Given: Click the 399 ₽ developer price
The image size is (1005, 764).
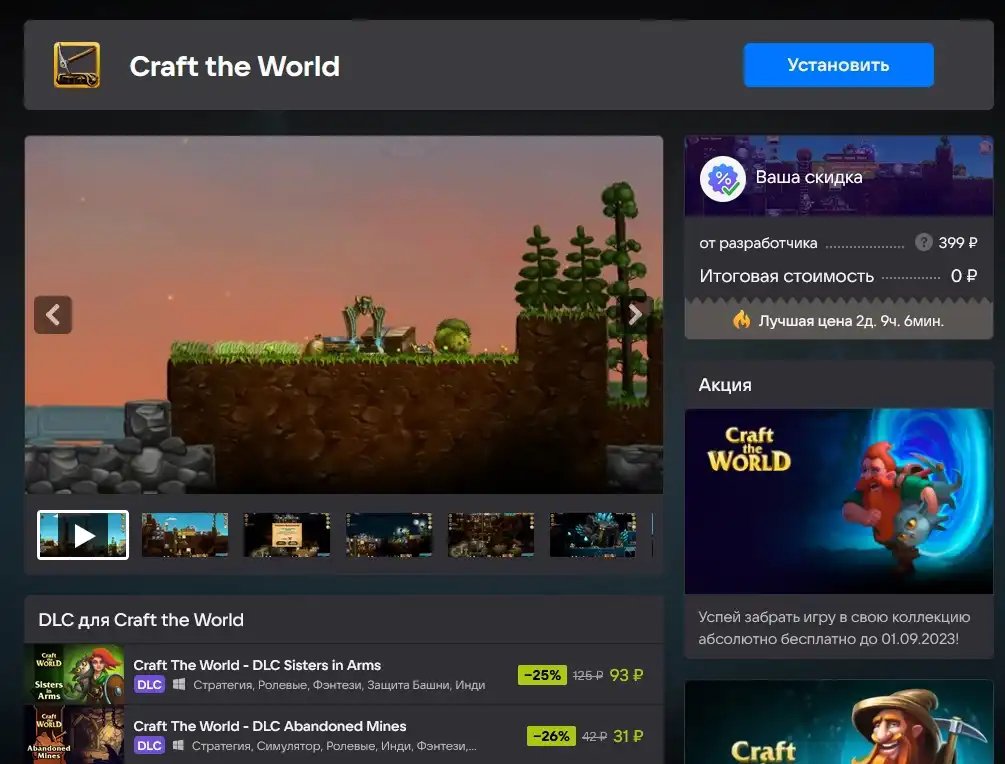Looking at the screenshot, I should coord(958,243).
